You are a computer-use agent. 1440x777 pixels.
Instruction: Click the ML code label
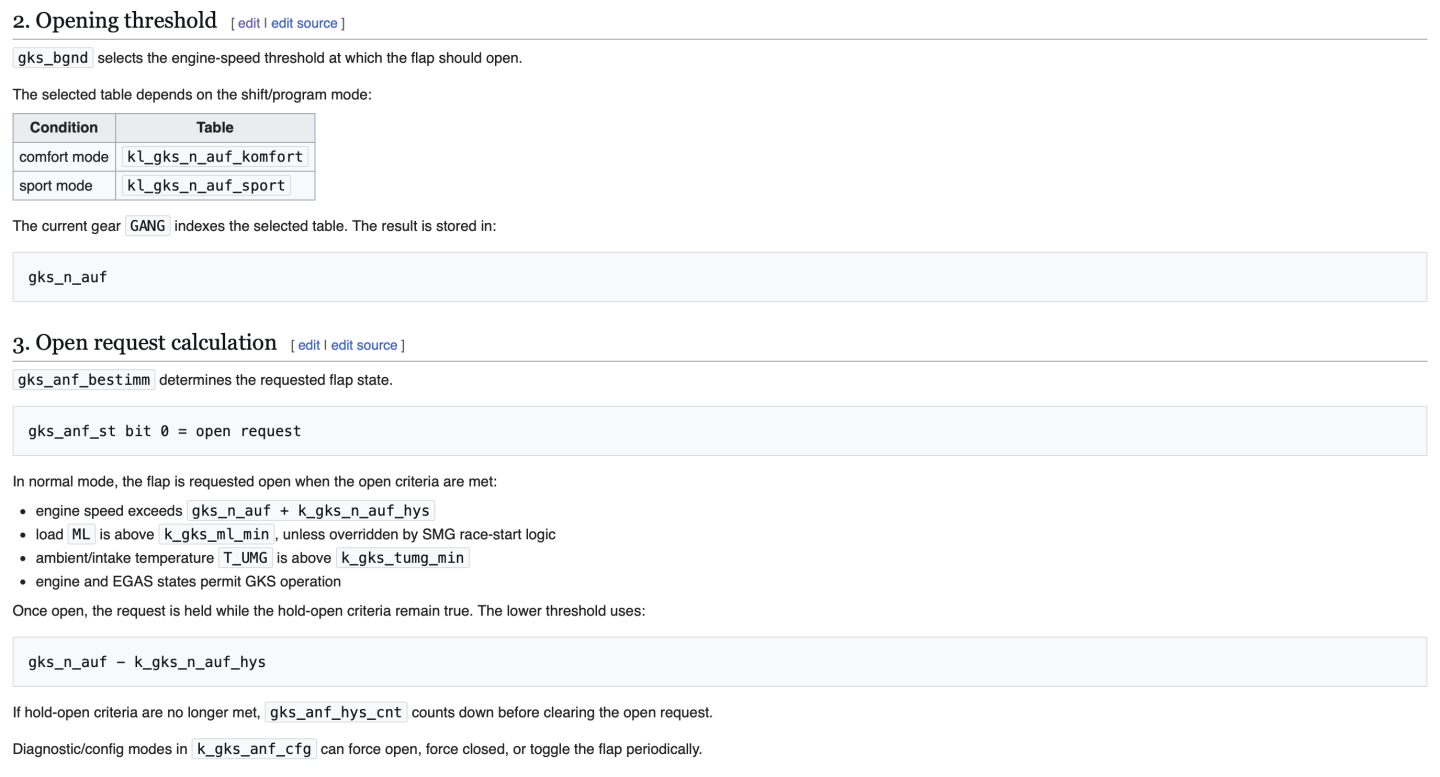(81, 534)
